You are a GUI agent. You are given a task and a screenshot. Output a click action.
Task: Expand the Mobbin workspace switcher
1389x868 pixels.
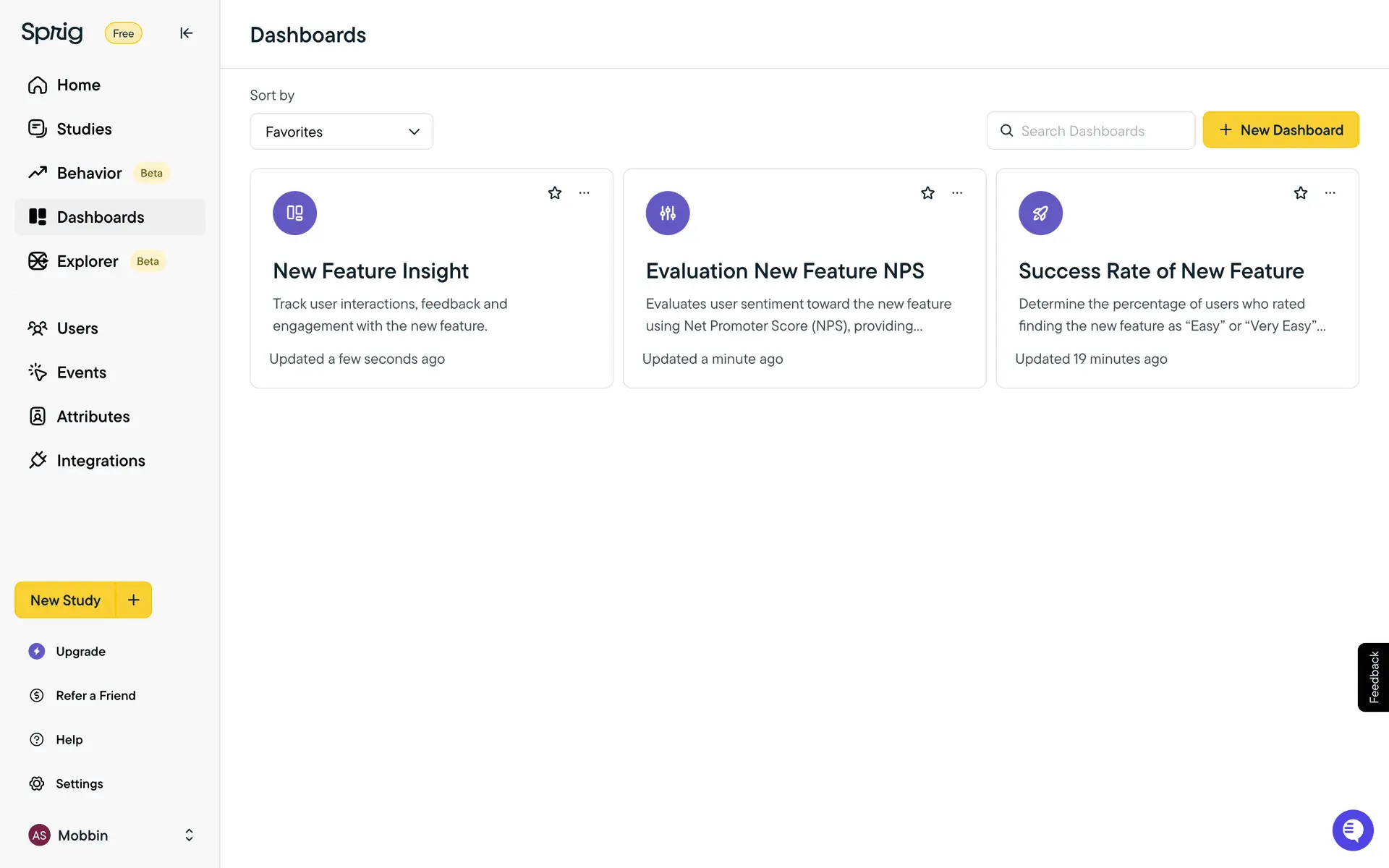tap(189, 835)
